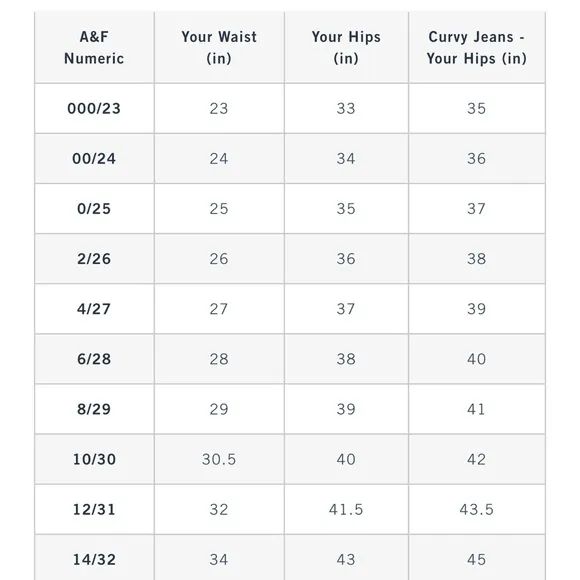
Task: Select the Your Waist (in) header
Action: click(219, 47)
